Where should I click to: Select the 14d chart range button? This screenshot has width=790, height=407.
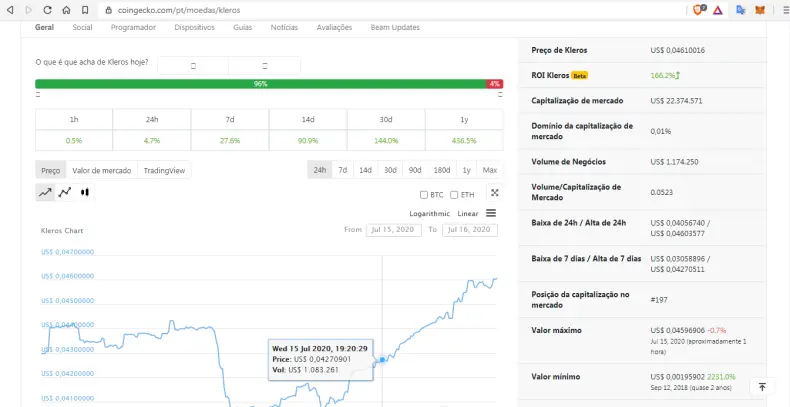pyautogui.click(x=365, y=170)
